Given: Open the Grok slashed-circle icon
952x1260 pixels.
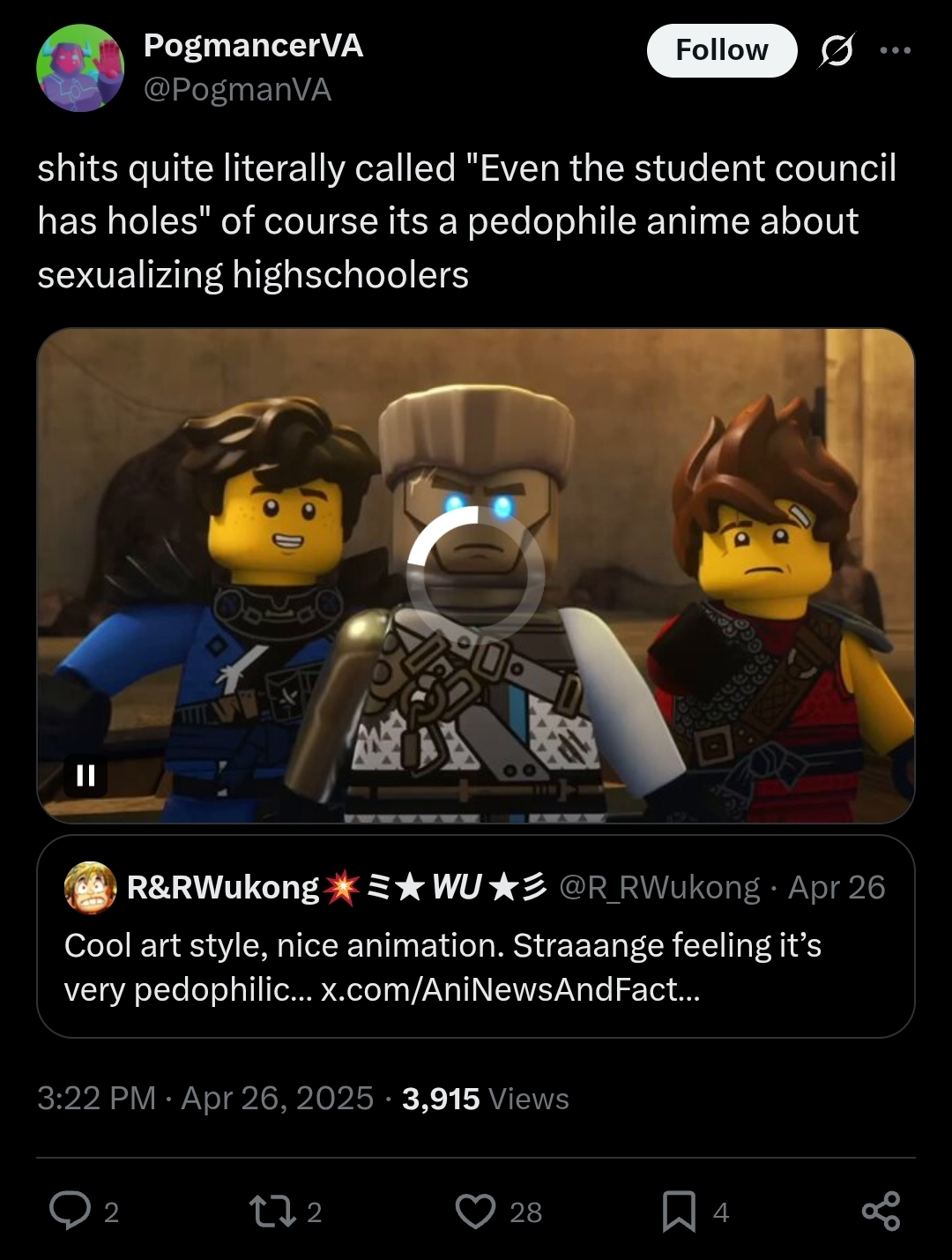Looking at the screenshot, I should point(836,51).
